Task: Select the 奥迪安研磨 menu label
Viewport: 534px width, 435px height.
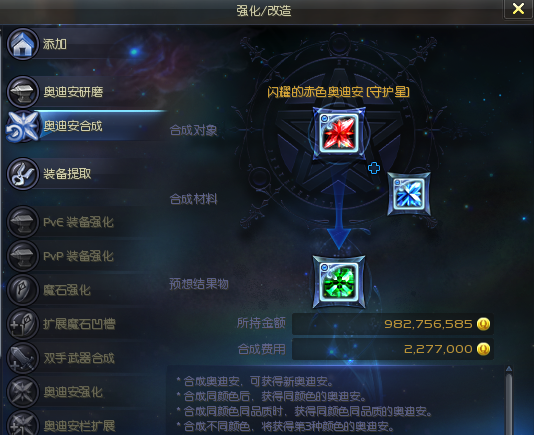Action: click(73, 92)
